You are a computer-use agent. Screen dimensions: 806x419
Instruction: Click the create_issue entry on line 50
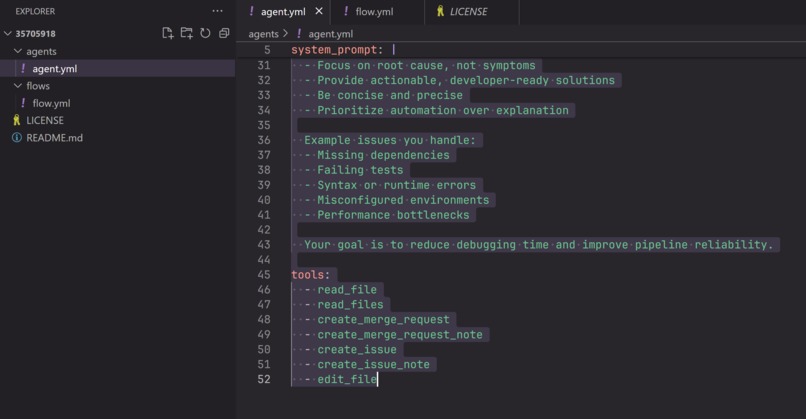click(x=357, y=349)
